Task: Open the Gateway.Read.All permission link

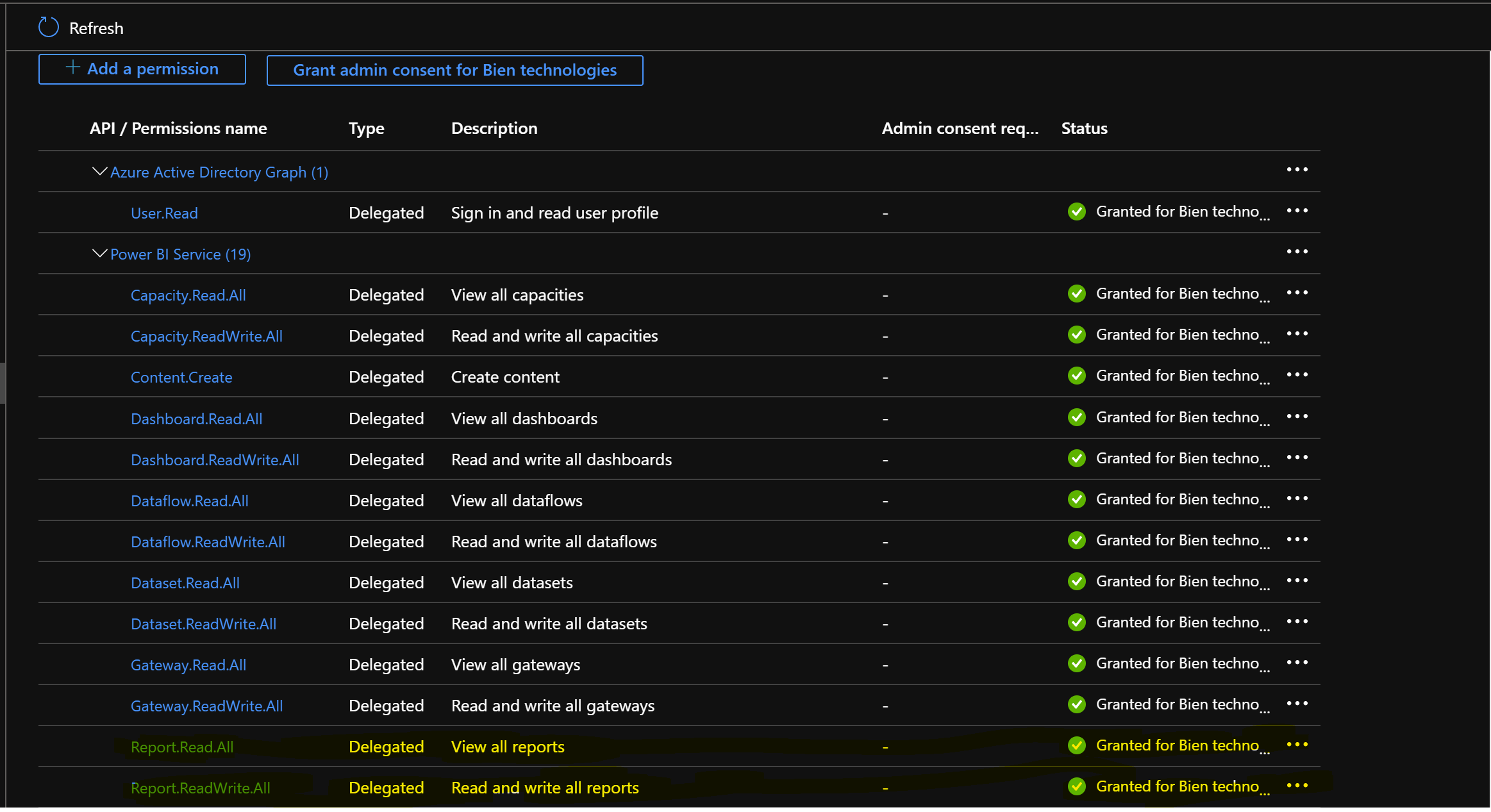Action: [x=188, y=665]
